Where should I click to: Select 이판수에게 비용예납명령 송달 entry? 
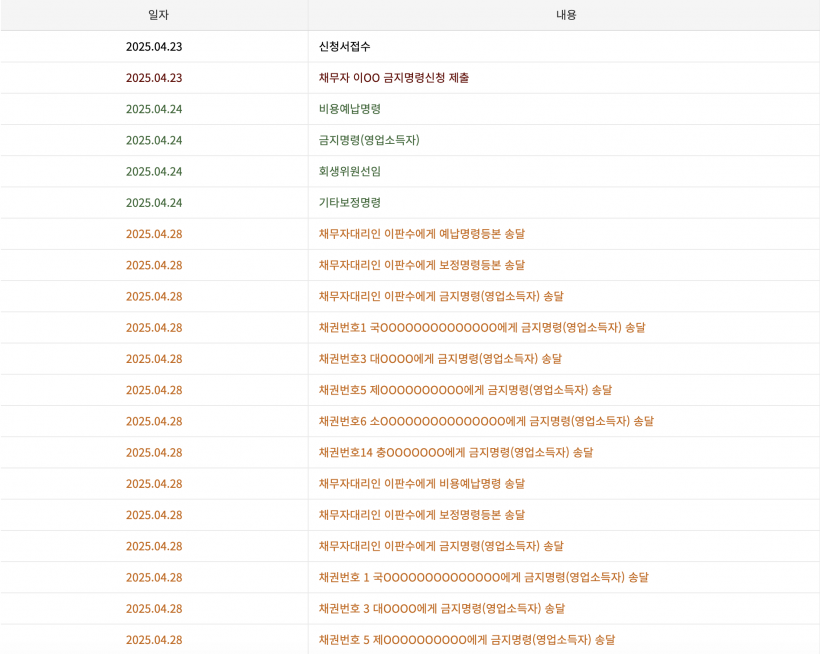[x=422, y=484]
